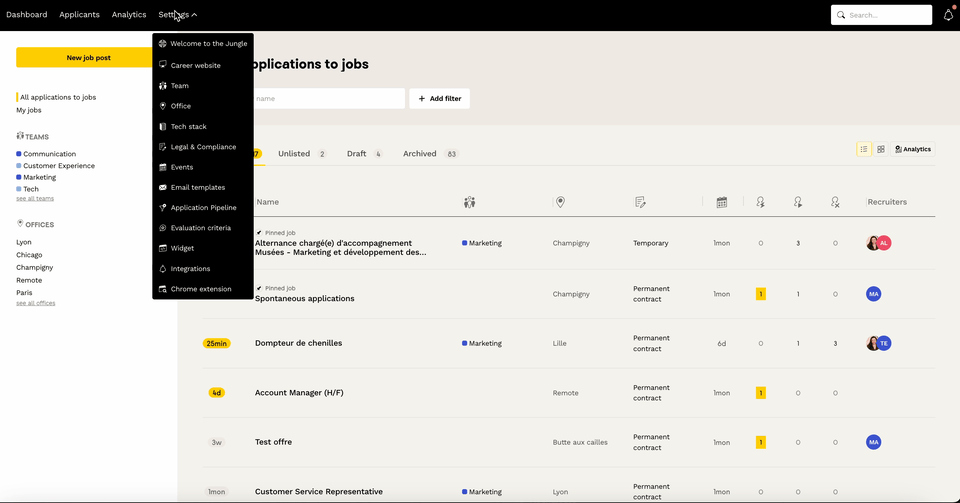Click the contract type column icon
The image size is (960, 503).
[x=640, y=202]
